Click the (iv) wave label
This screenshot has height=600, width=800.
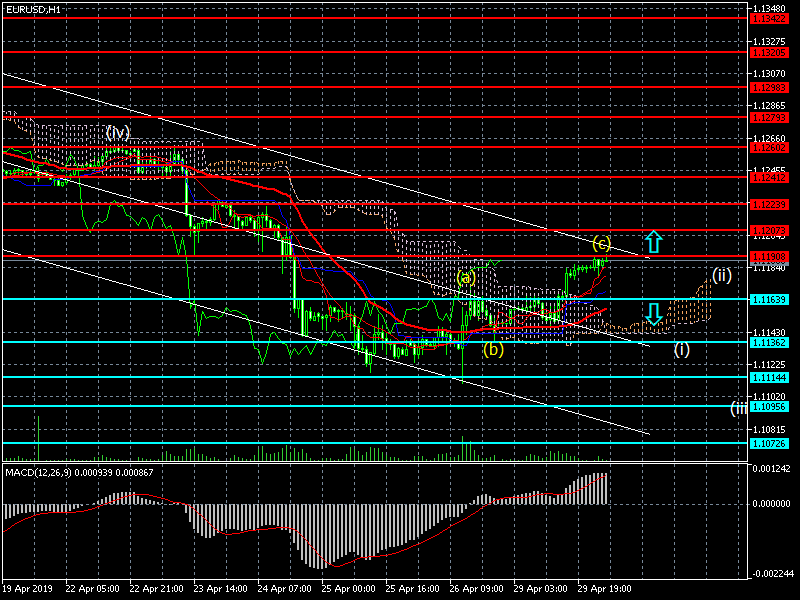pyautogui.click(x=119, y=132)
